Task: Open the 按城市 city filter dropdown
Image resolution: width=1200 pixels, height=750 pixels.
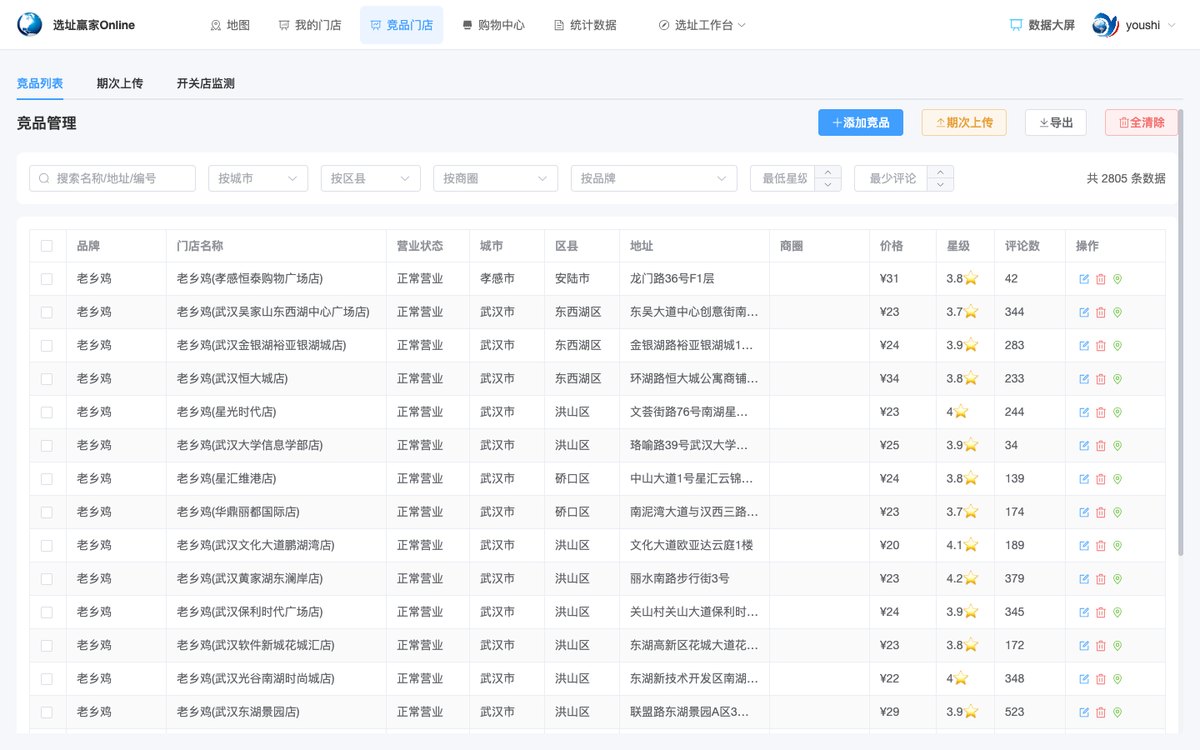Action: point(258,178)
